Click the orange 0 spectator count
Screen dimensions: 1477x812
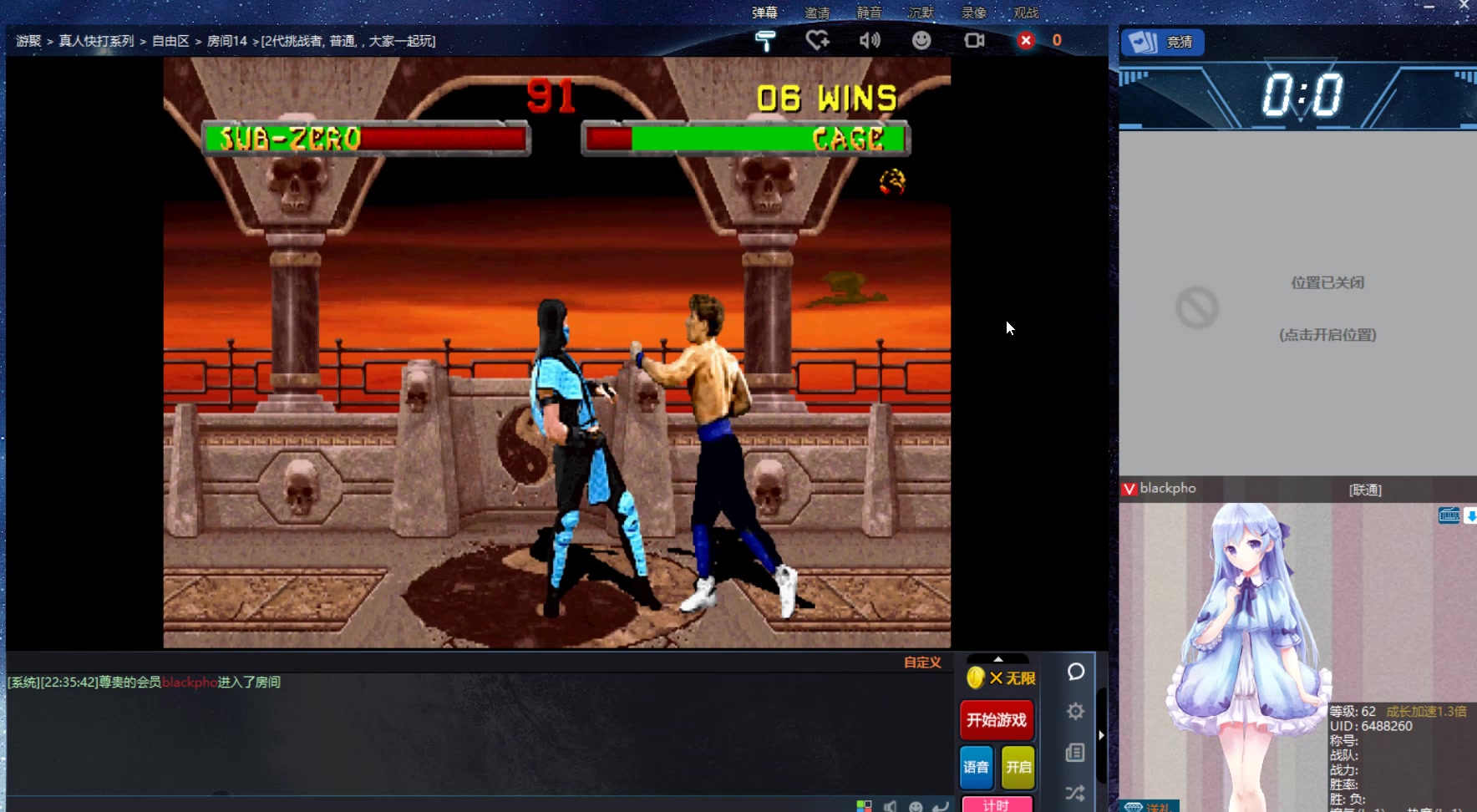(x=1057, y=40)
